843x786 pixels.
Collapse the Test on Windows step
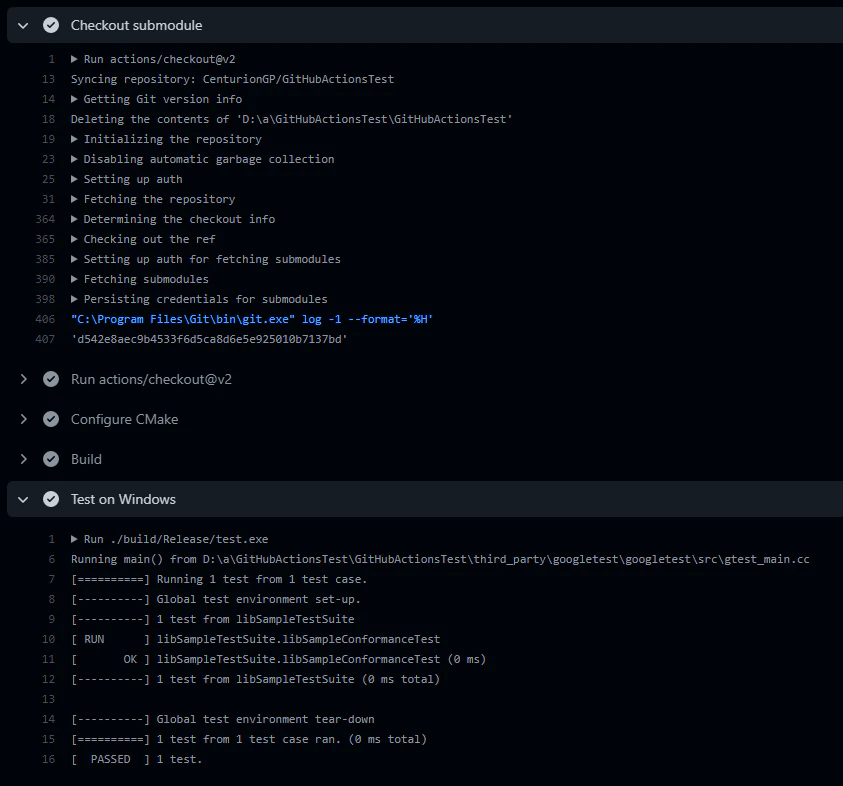pos(23,499)
